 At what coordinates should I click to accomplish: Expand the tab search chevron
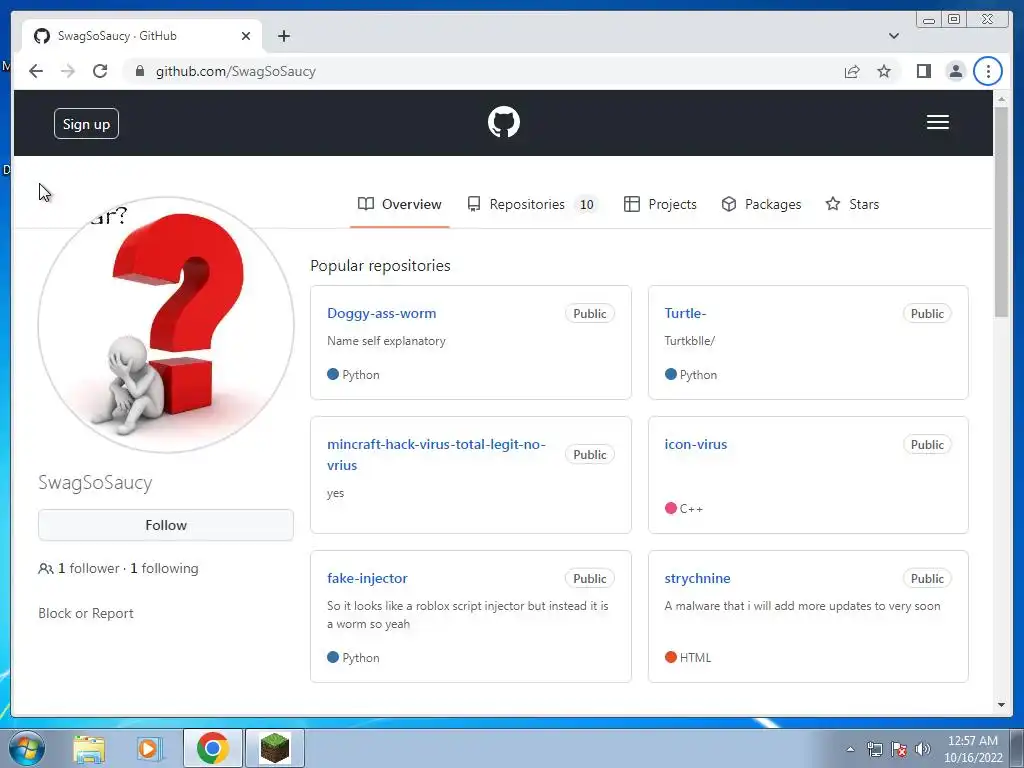(x=893, y=36)
